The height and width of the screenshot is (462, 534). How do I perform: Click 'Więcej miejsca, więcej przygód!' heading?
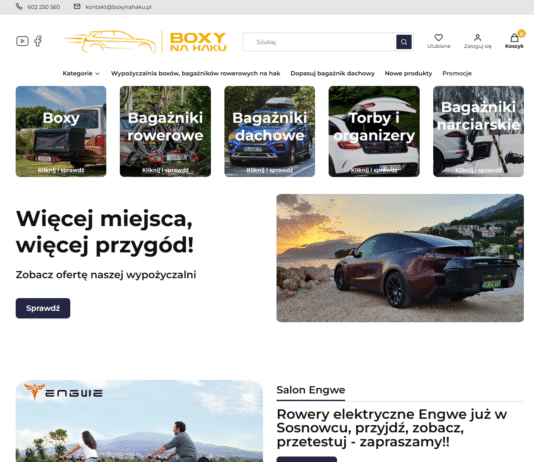click(x=105, y=232)
